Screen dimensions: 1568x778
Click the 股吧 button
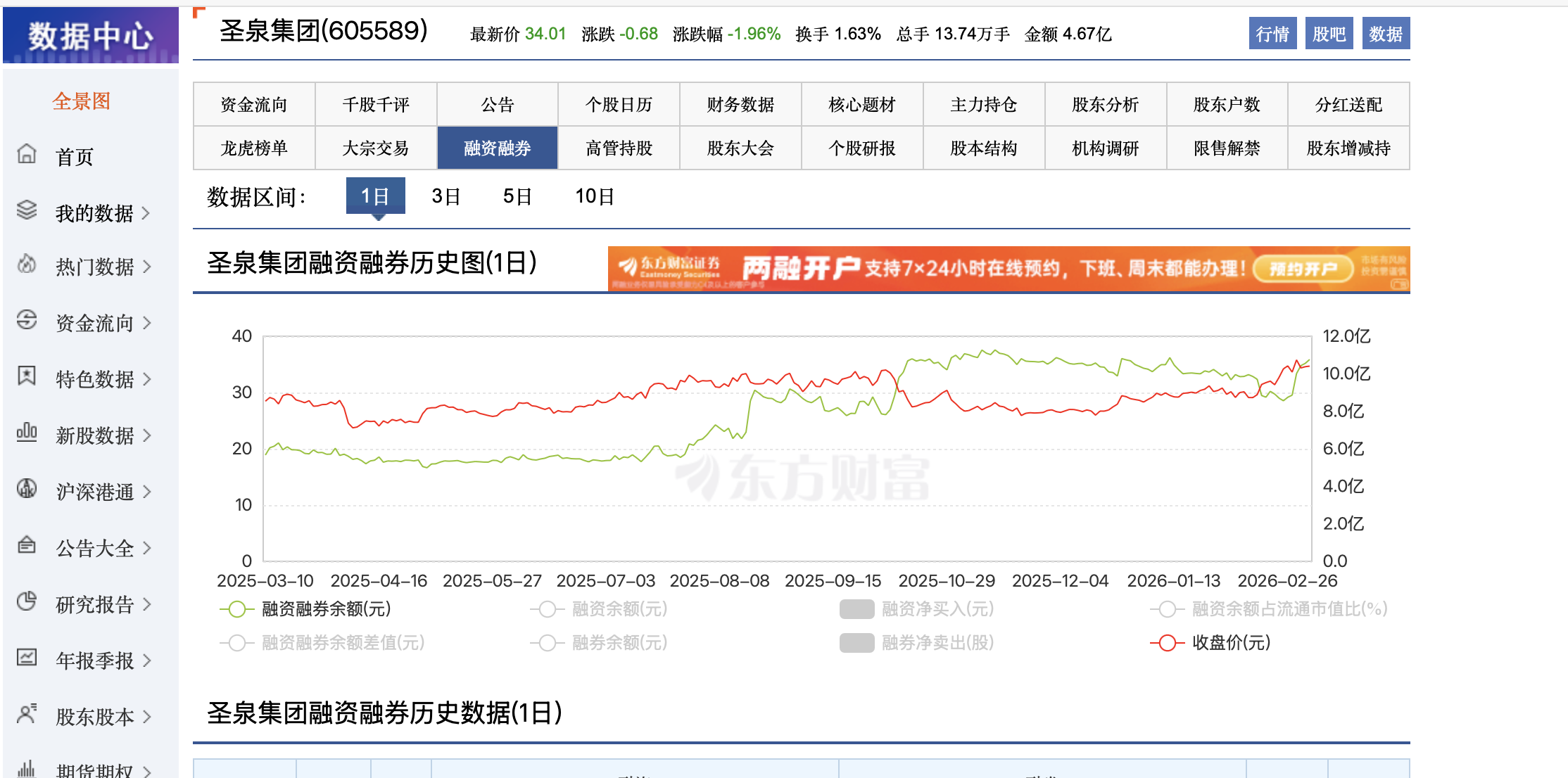coord(1329,34)
